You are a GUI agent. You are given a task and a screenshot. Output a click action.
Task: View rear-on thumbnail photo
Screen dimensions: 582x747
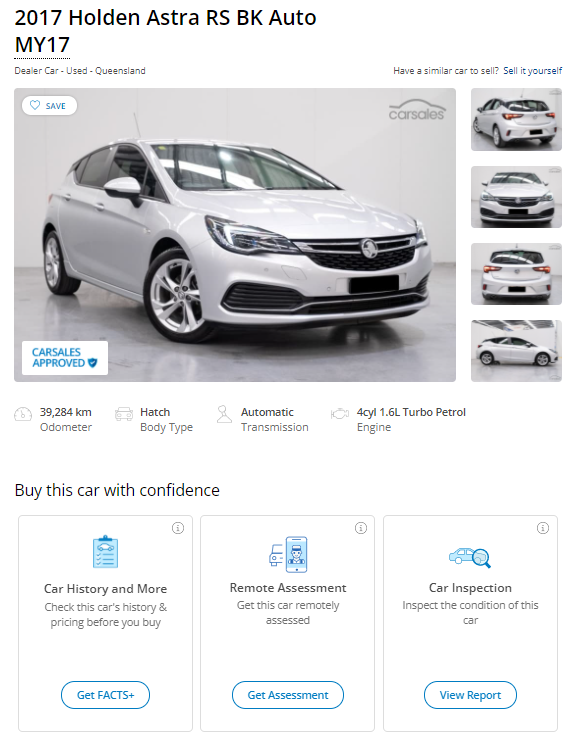coord(516,274)
